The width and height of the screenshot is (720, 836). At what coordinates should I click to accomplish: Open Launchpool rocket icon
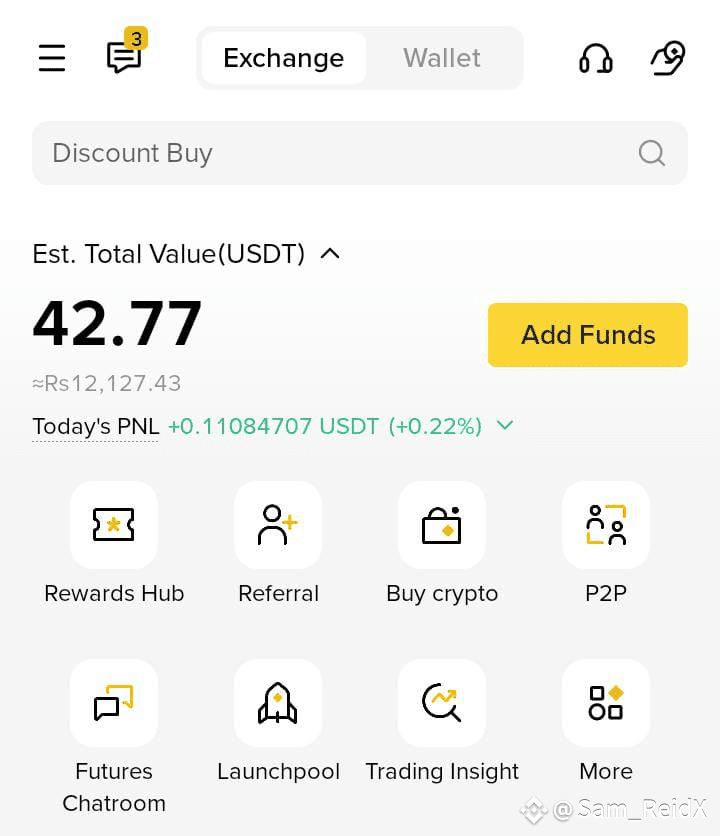tap(278, 703)
